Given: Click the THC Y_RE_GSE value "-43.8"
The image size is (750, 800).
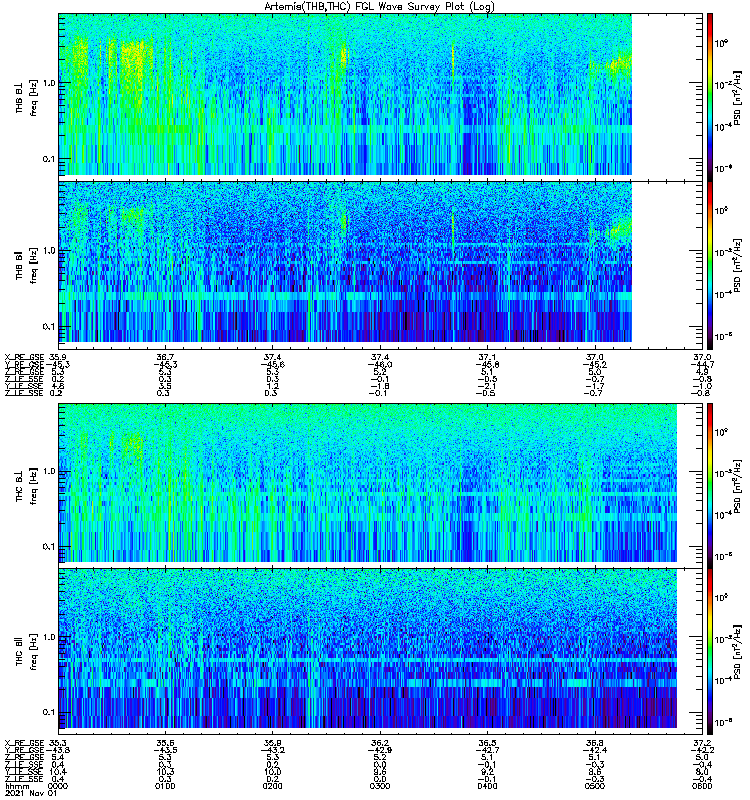Looking at the screenshot, I should (58, 750).
